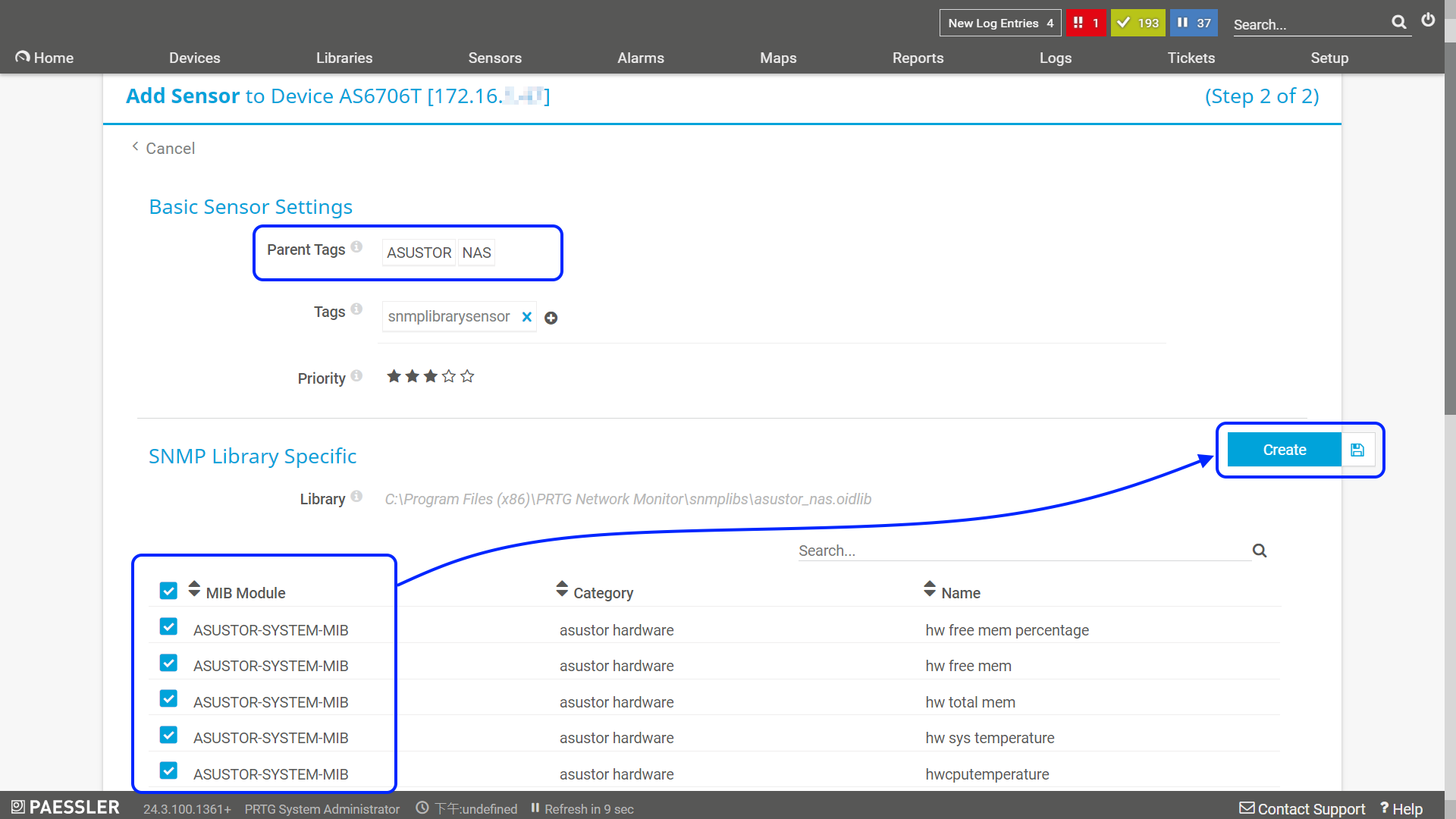Click Contact Support in the footer
This screenshot has height=819, width=1456.
[1302, 808]
